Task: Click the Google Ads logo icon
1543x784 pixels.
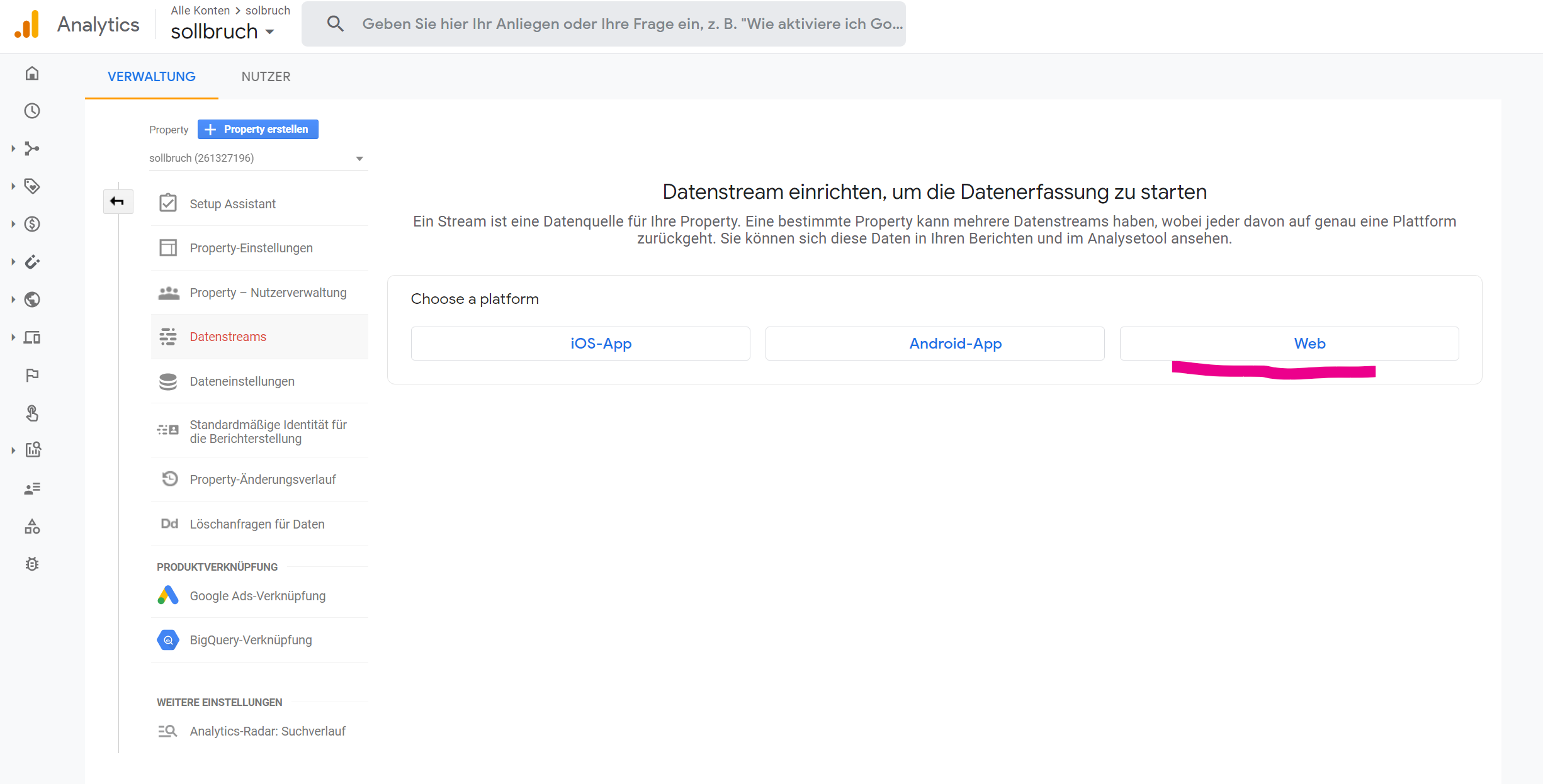Action: point(168,595)
